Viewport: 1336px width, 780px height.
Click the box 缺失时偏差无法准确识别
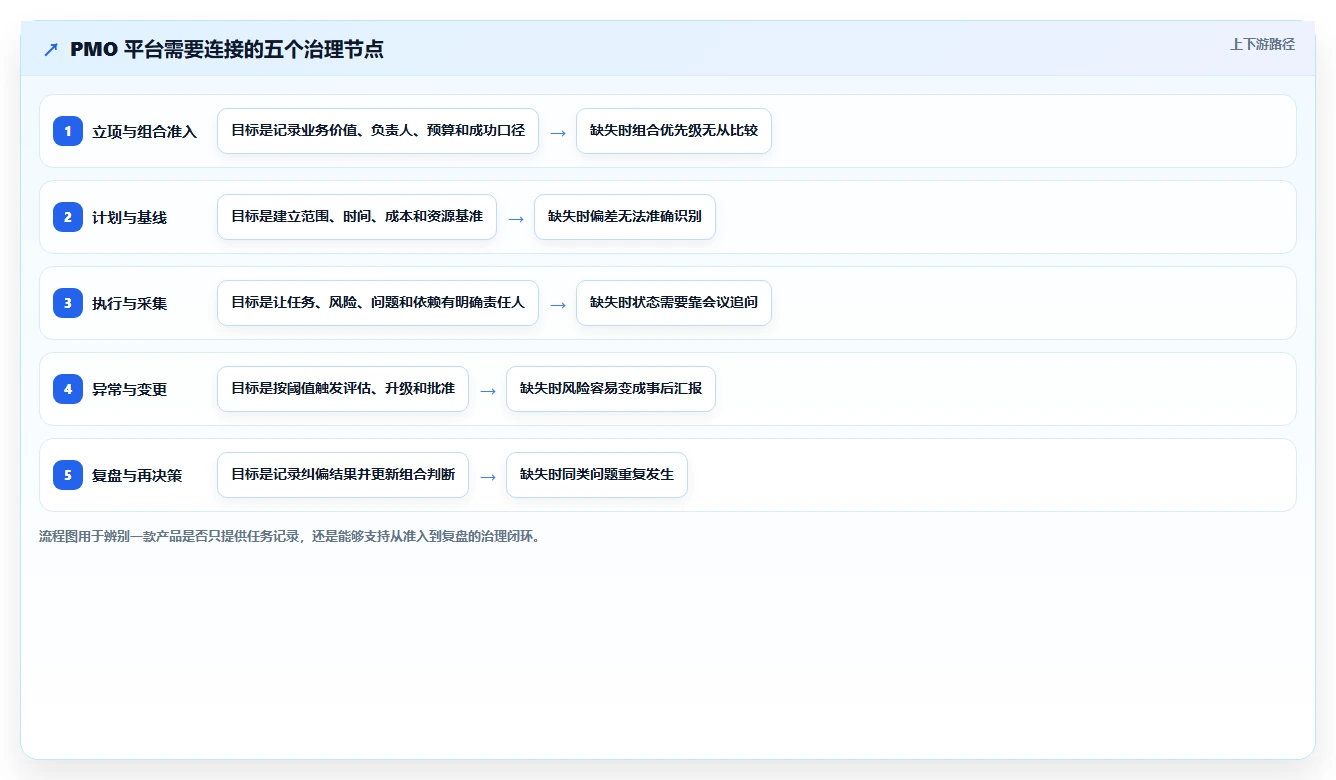point(625,217)
